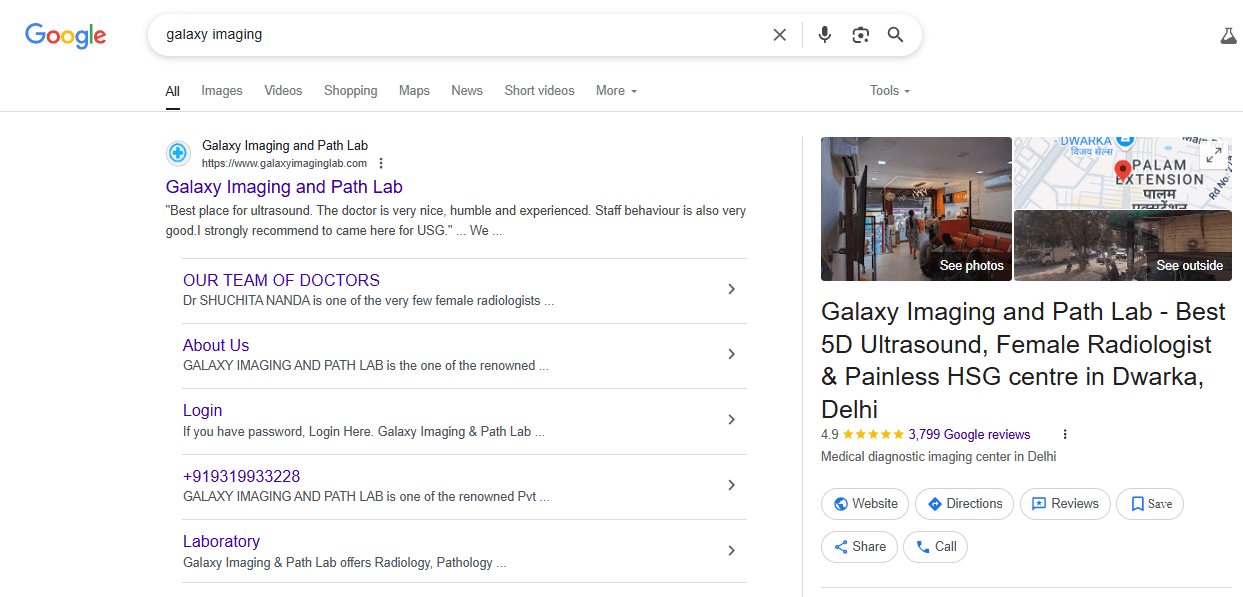
Task: Switch to the News tab
Action: tap(467, 91)
